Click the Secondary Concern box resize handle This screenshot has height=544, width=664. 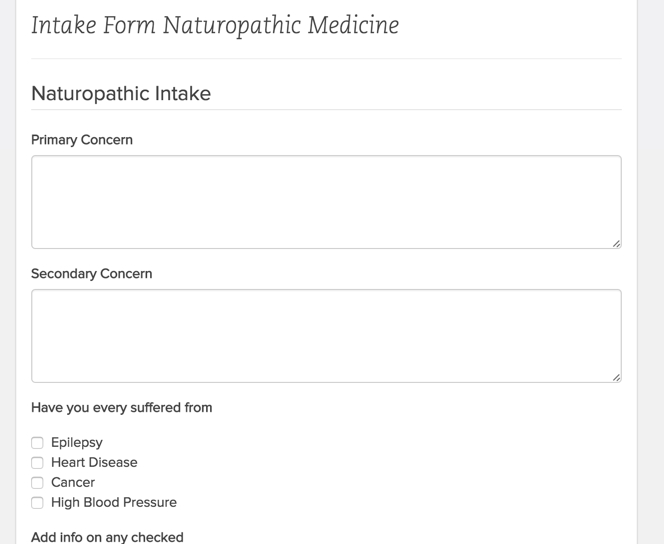click(616, 377)
